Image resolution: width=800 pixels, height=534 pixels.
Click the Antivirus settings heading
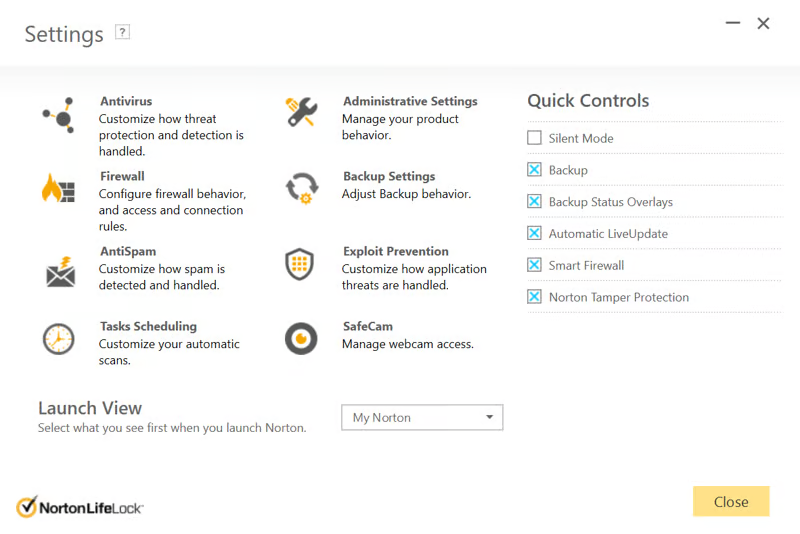[x=126, y=101]
